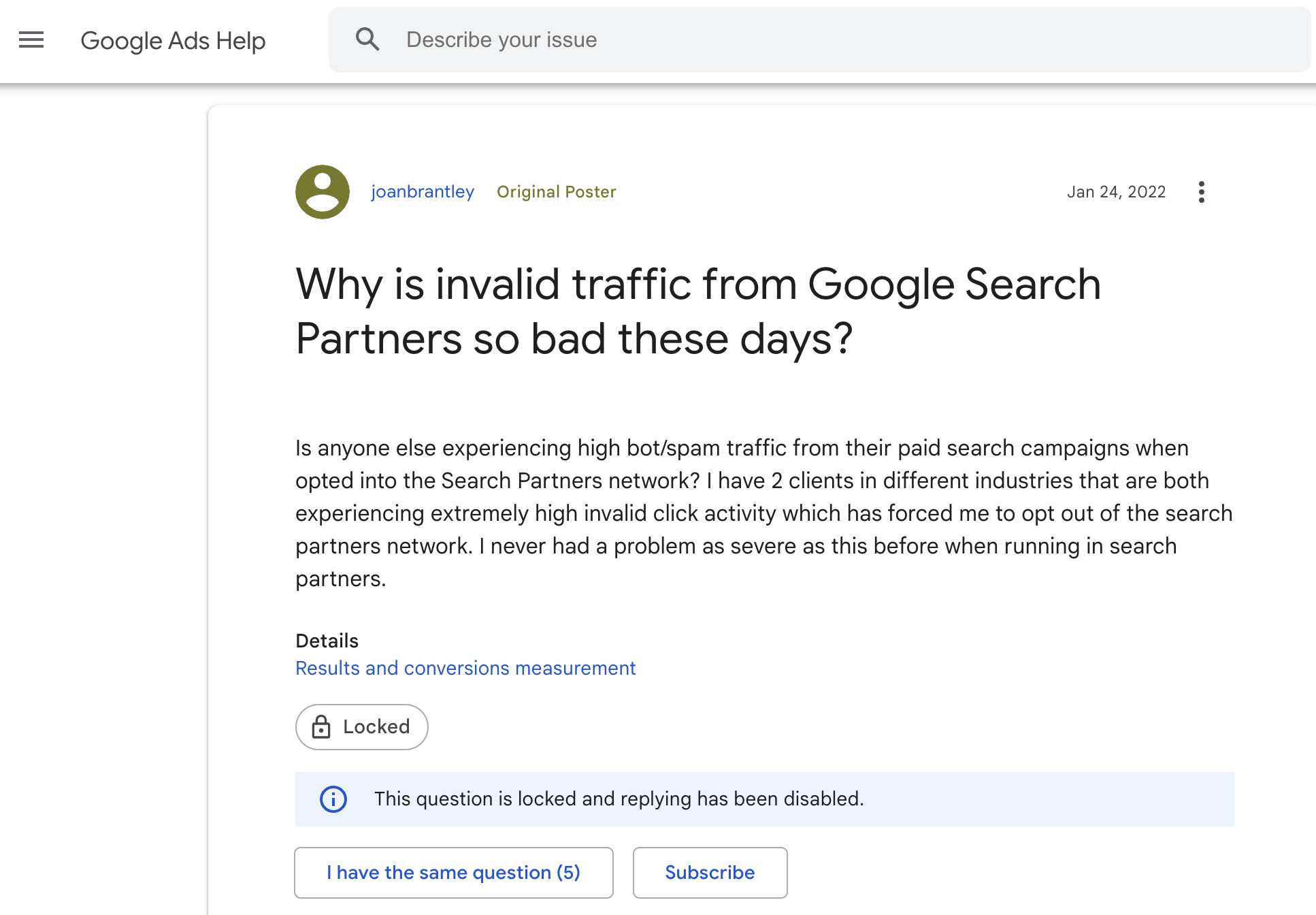Open the three-dot post options menu
The width and height of the screenshot is (1316, 915).
click(x=1202, y=192)
